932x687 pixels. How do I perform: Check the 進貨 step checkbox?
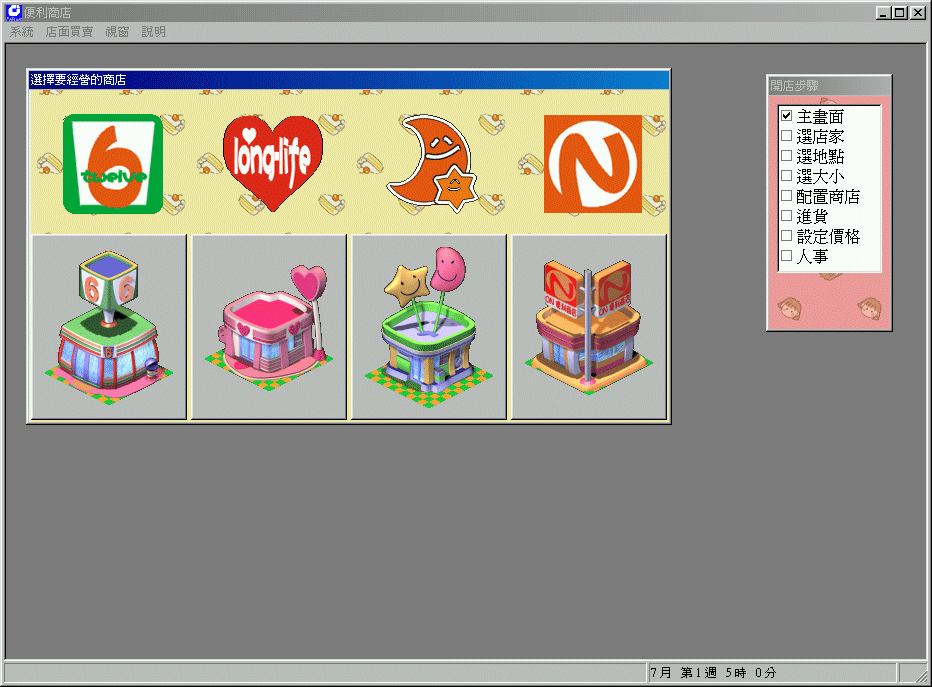[x=787, y=216]
